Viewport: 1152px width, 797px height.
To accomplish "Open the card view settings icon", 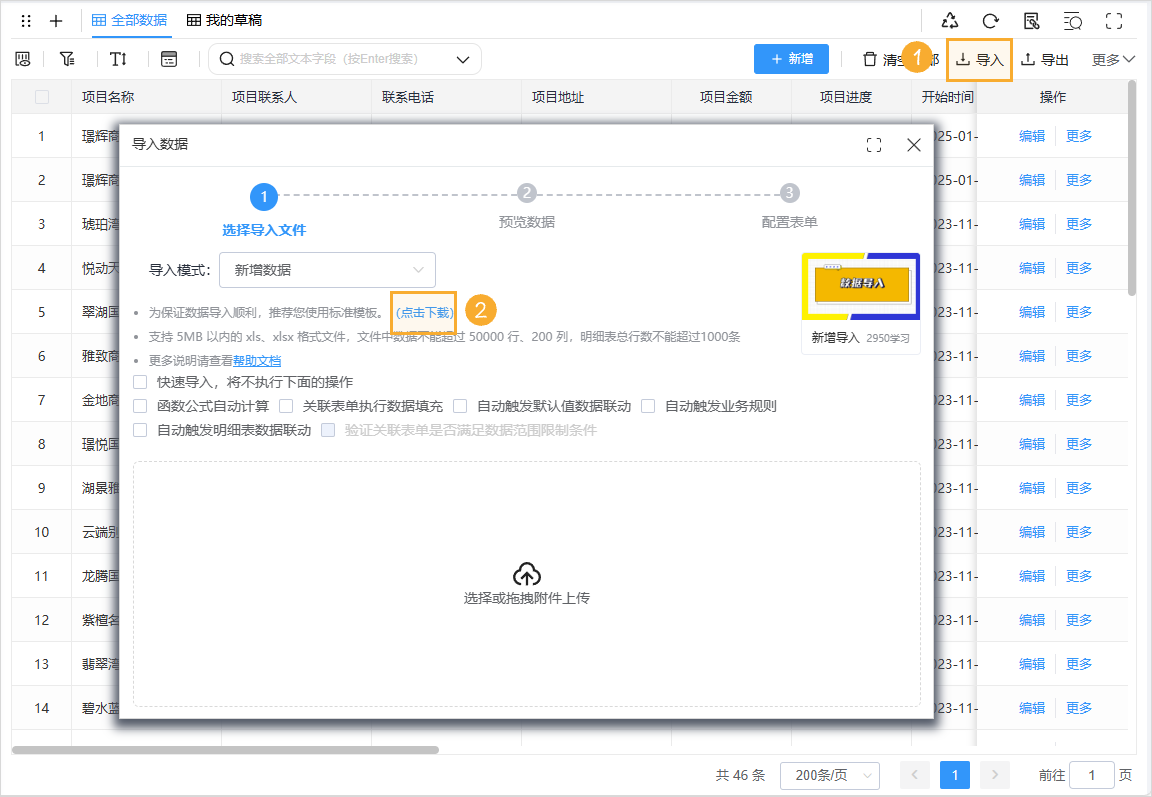I will click(x=169, y=59).
